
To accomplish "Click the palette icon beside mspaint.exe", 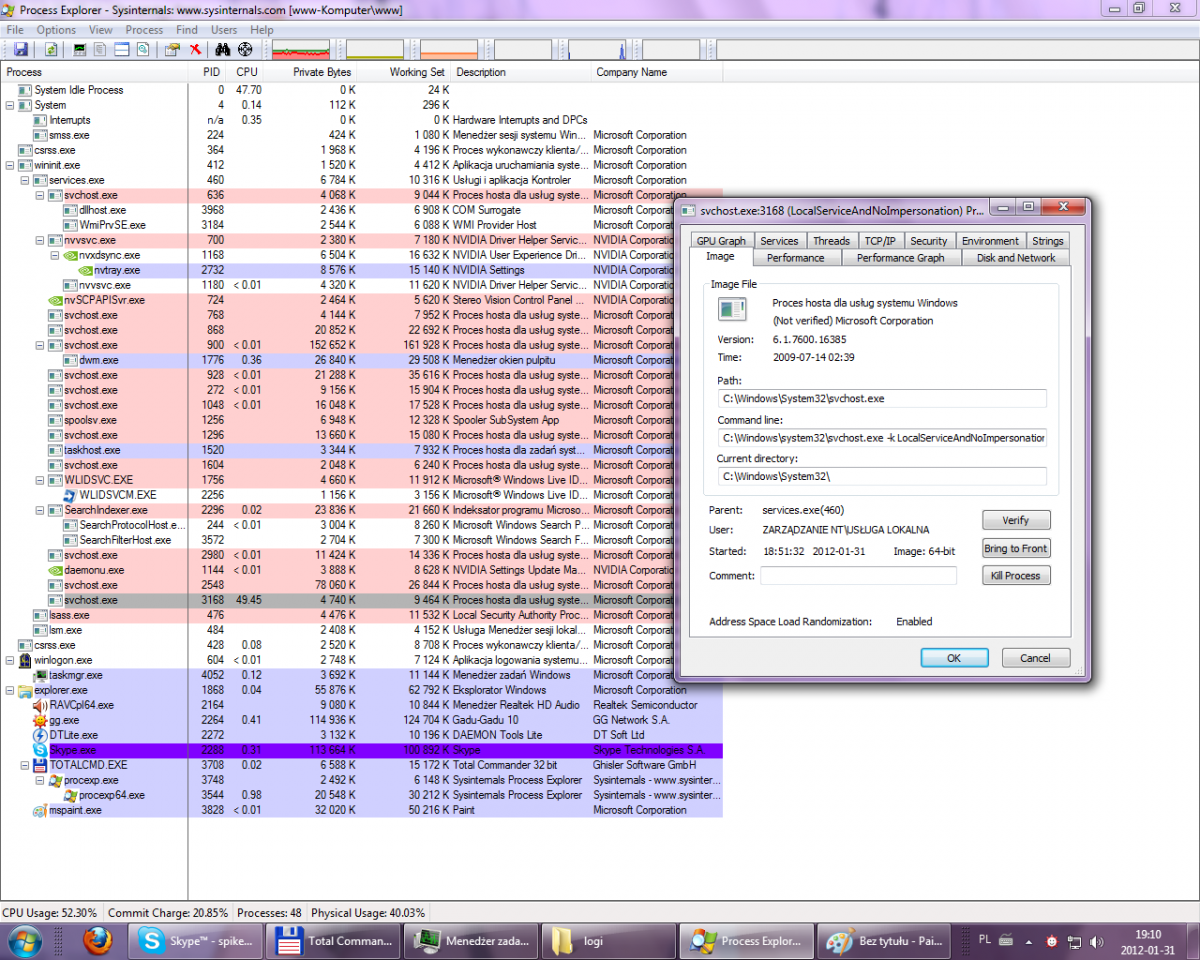I will tap(40, 810).
